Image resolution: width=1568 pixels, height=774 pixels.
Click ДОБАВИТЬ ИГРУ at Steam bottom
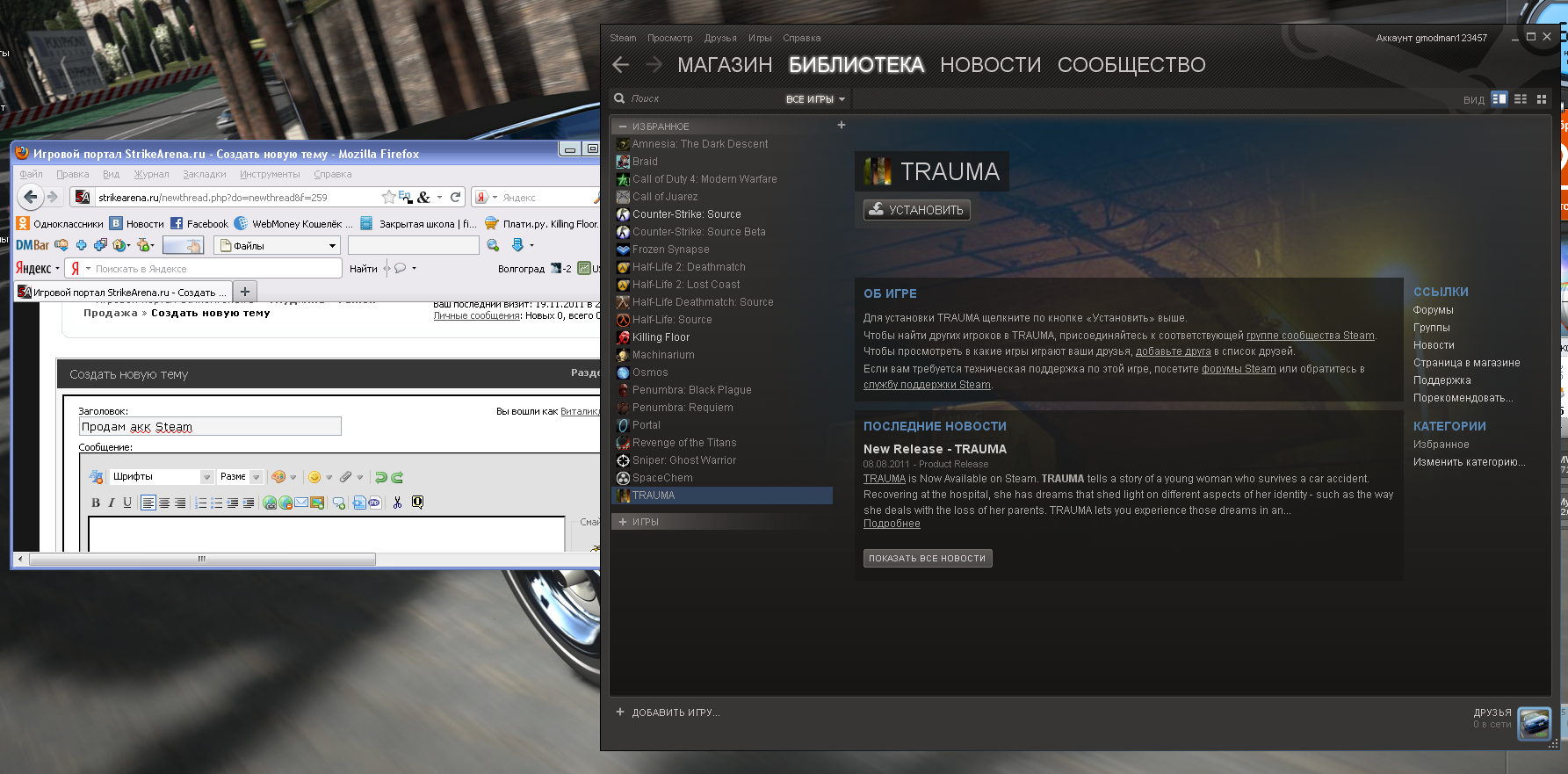click(x=668, y=713)
